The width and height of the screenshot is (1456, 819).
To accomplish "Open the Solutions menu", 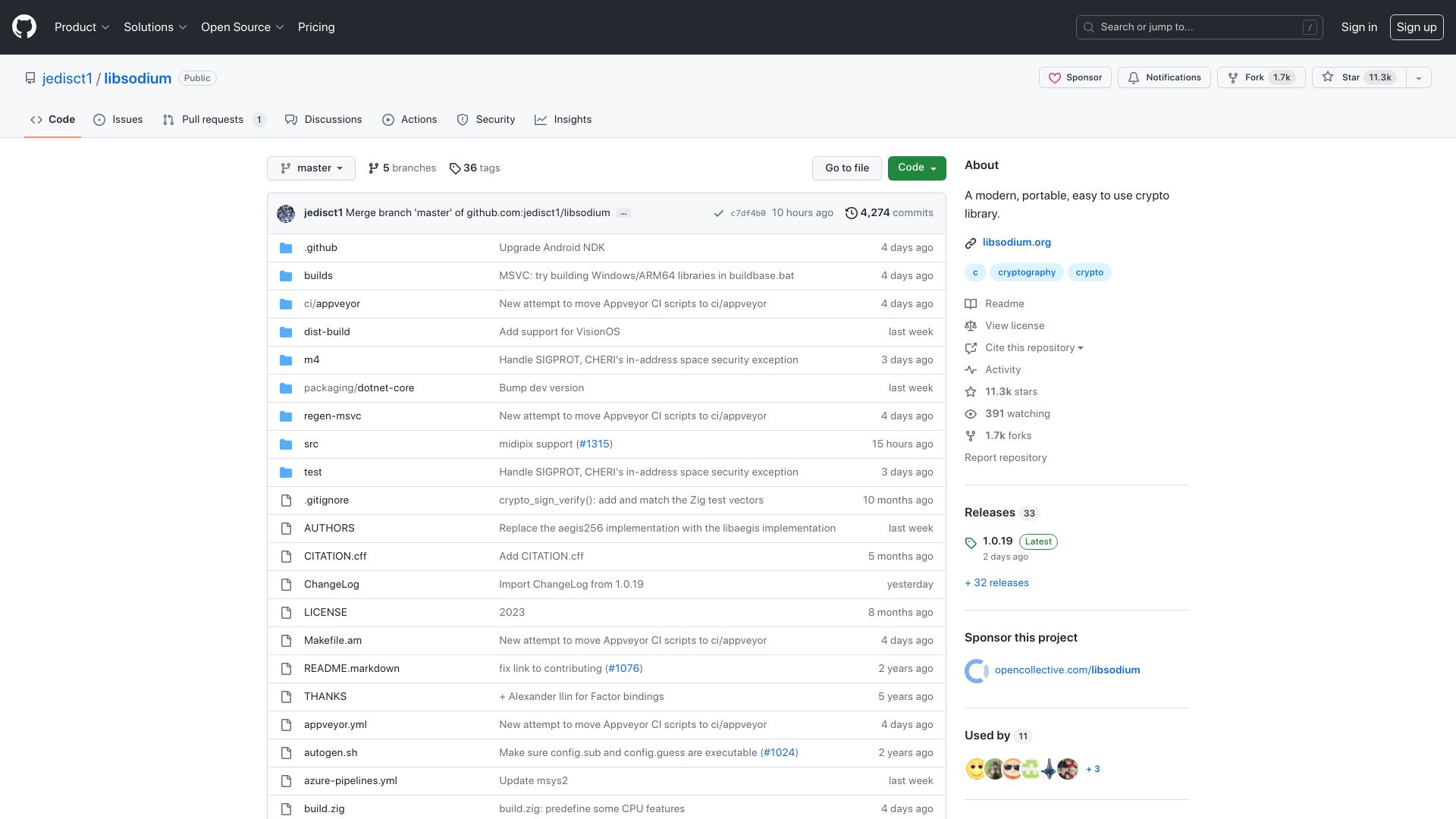I will pyautogui.click(x=155, y=27).
